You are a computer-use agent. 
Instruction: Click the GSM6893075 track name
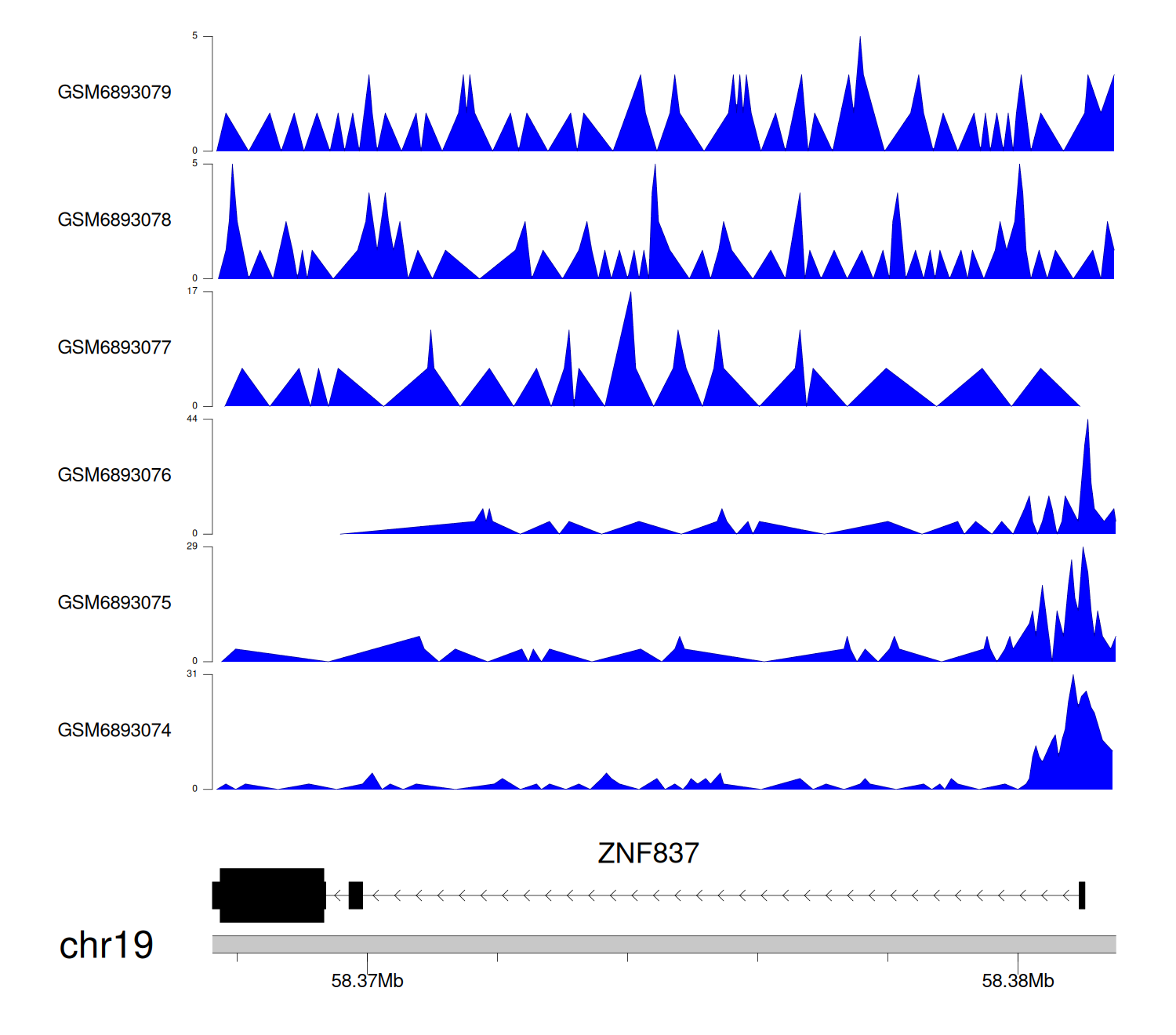[114, 603]
